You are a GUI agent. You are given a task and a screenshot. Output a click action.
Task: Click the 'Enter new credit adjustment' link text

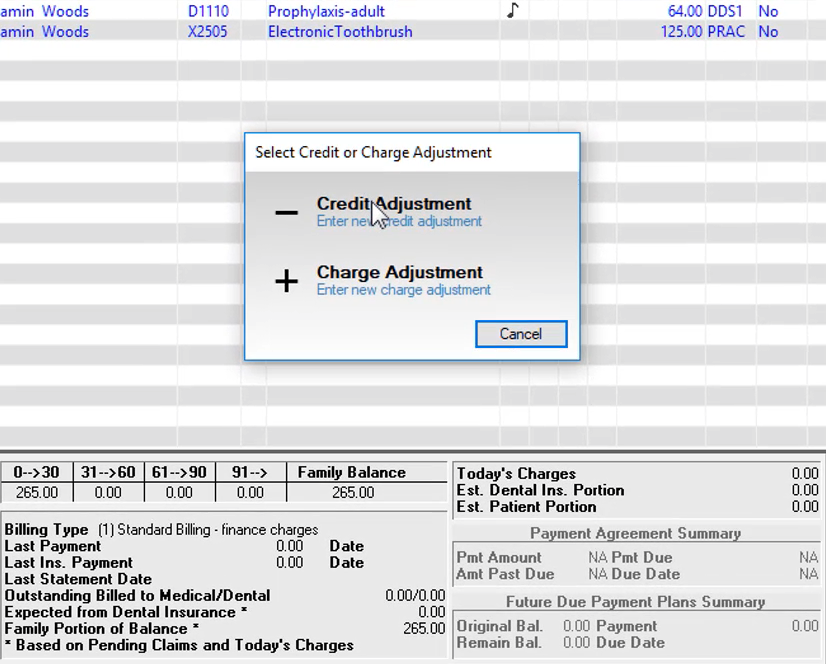[399, 221]
